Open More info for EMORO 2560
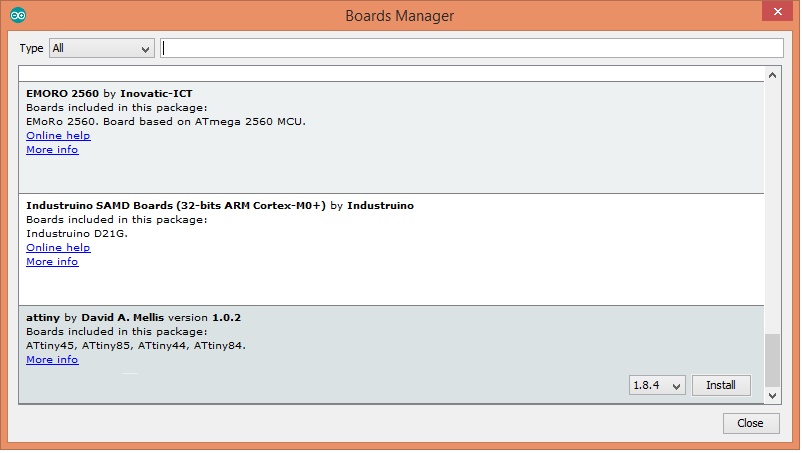Screen dimensions: 802x453 [52, 150]
